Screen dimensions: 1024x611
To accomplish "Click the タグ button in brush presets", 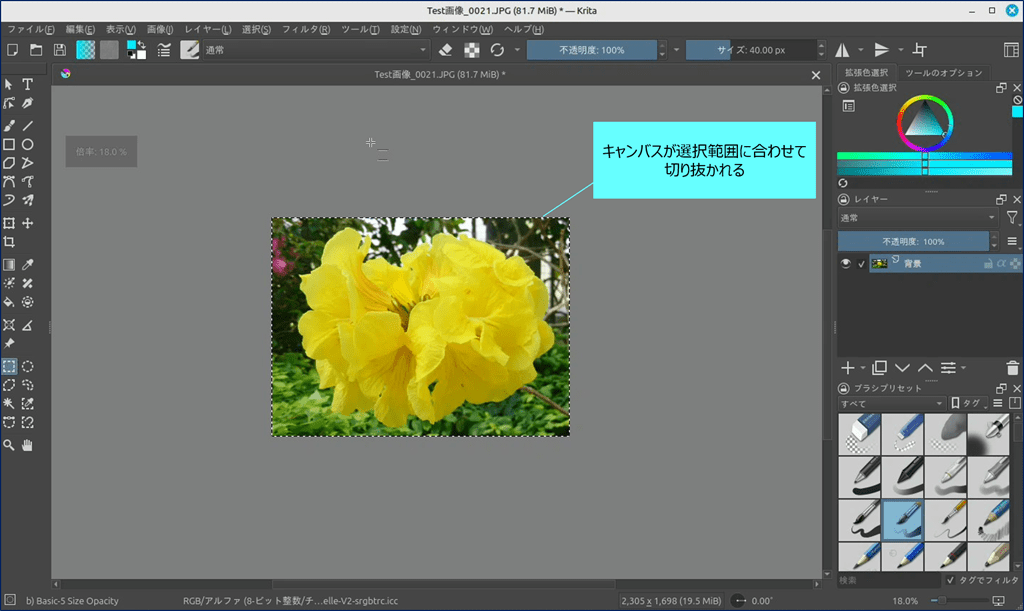I will click(967, 404).
